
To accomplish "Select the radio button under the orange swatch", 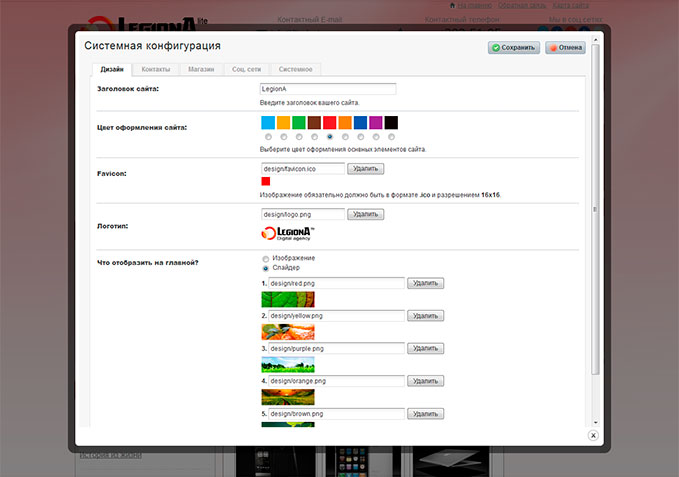I will (x=345, y=137).
